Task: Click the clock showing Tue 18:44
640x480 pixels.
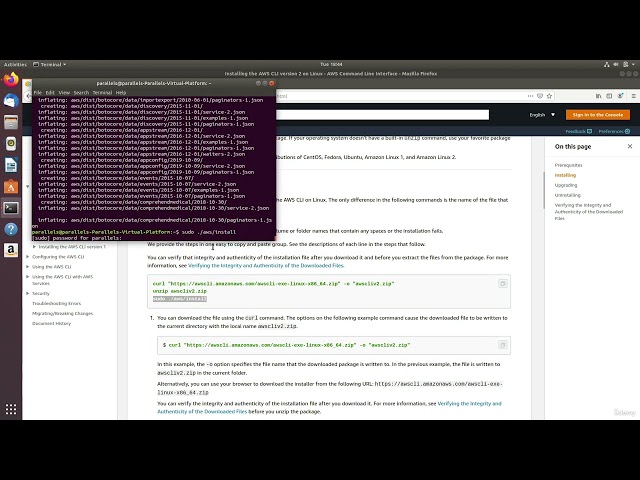Action: (x=331, y=64)
